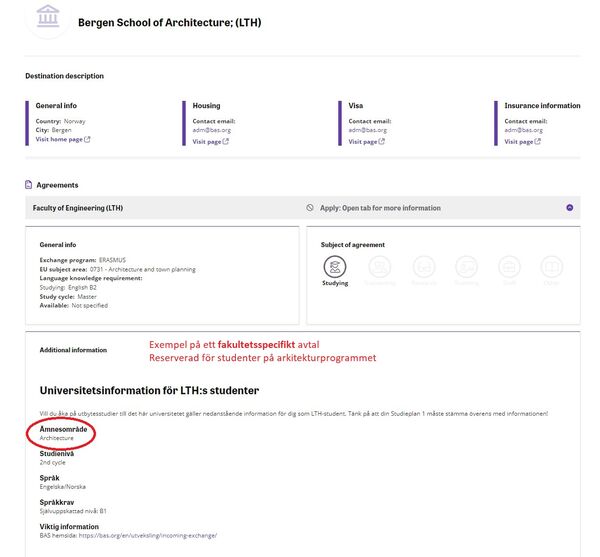Open Visit page under Insurance information
The height and width of the screenshot is (557, 600).
coord(518,142)
